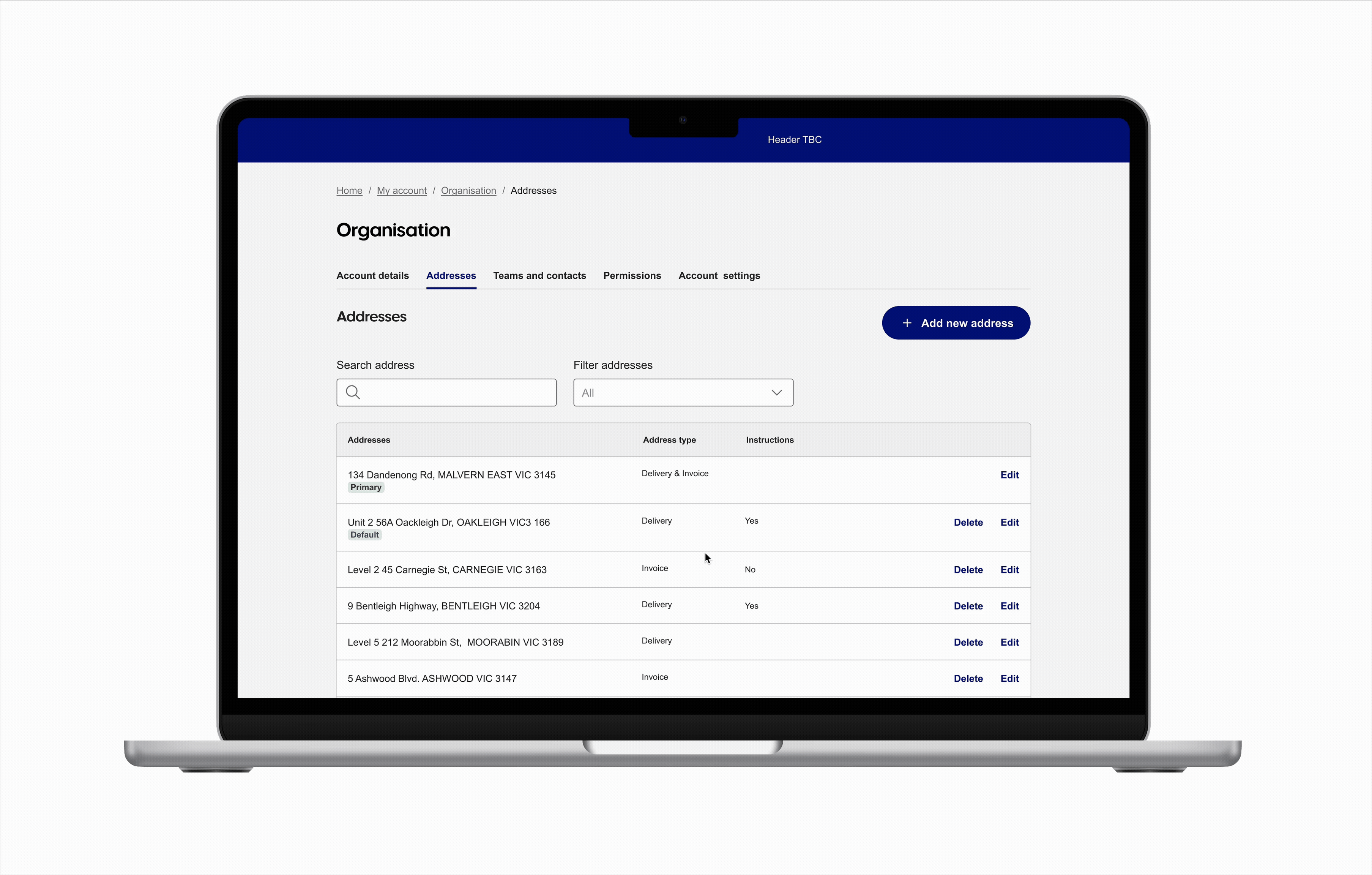Image resolution: width=1372 pixels, height=875 pixels.
Task: Select the text 134 Dandenong Rd, MALVERN EAST VIC 3145
Action: 451,475
